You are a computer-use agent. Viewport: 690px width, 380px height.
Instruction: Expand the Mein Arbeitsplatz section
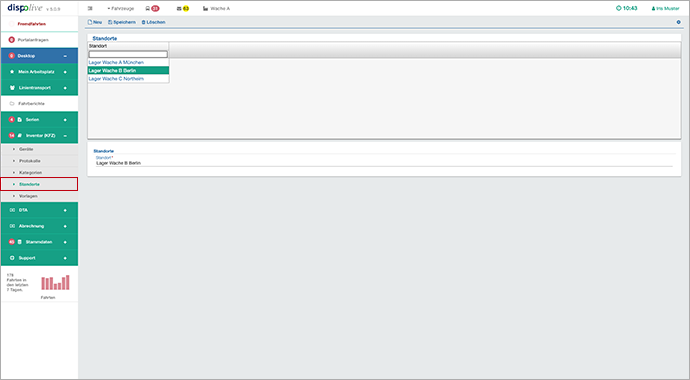[65, 72]
